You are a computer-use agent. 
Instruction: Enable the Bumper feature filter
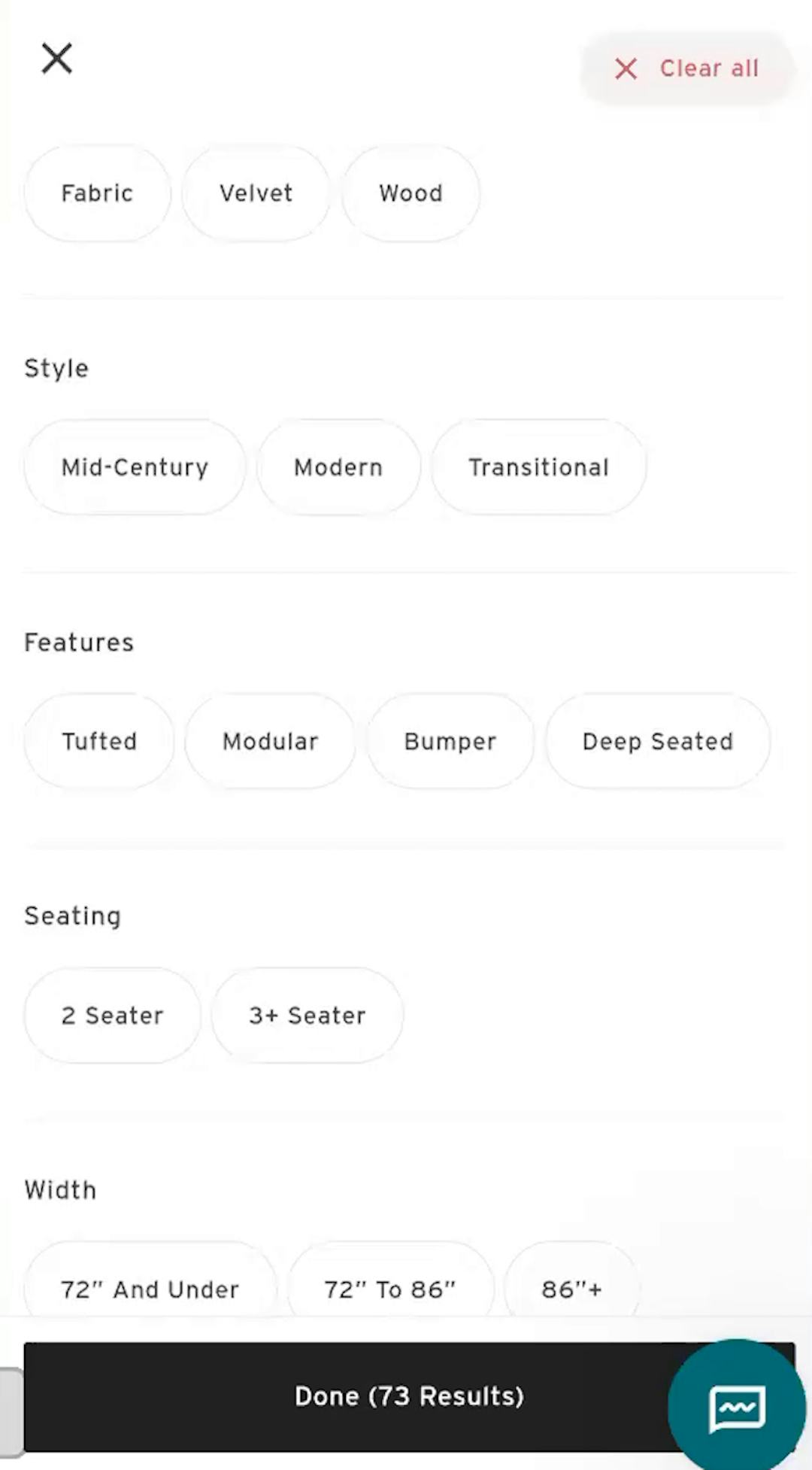[x=450, y=740]
